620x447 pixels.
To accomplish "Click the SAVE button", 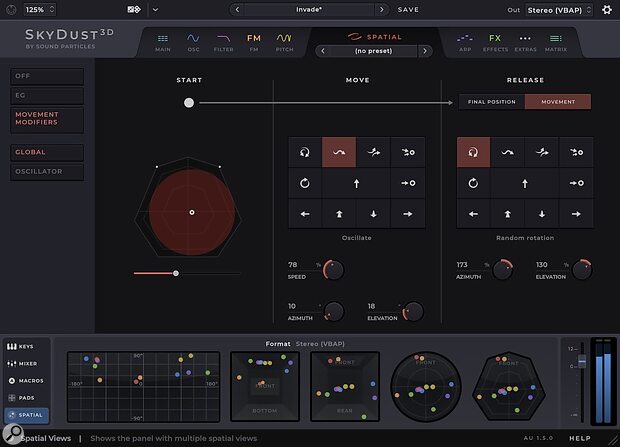I will point(408,9).
